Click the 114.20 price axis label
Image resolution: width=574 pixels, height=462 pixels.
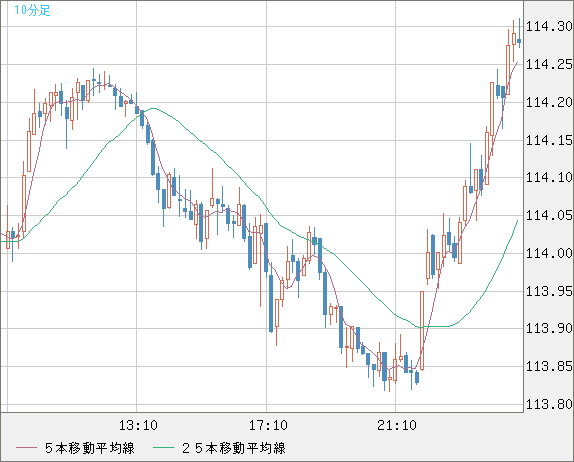click(x=549, y=102)
